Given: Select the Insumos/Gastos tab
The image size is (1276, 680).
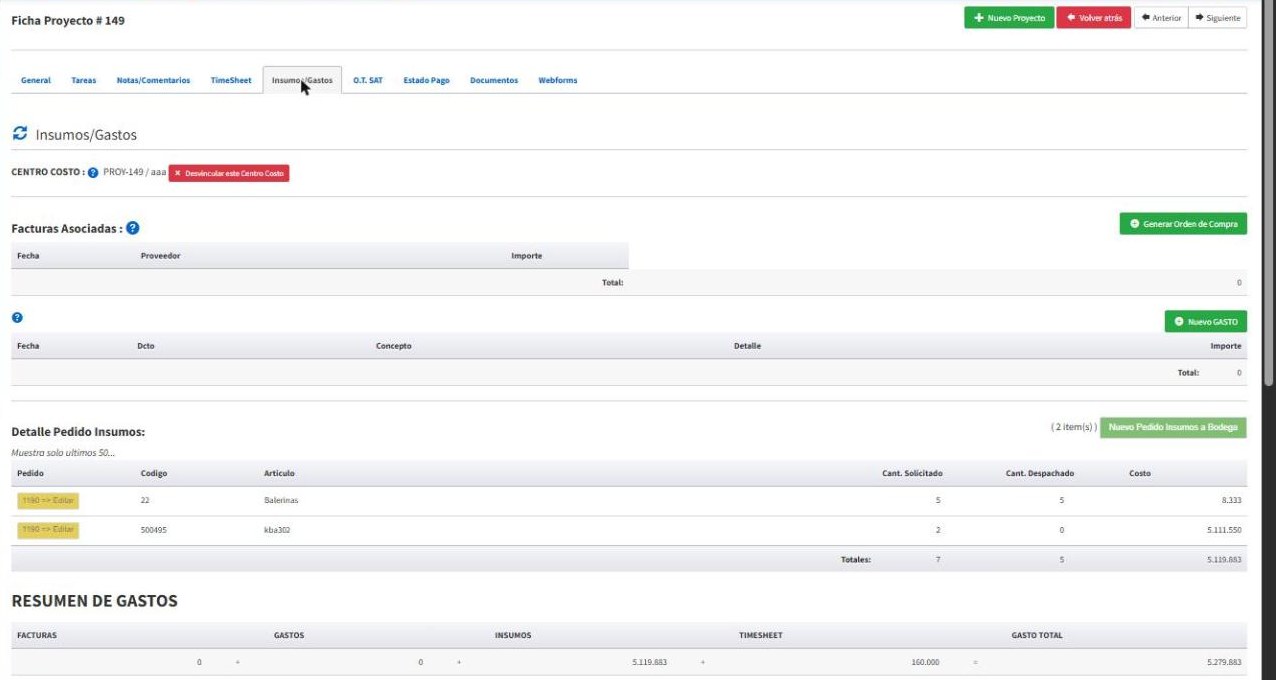Looking at the screenshot, I should tap(302, 80).
